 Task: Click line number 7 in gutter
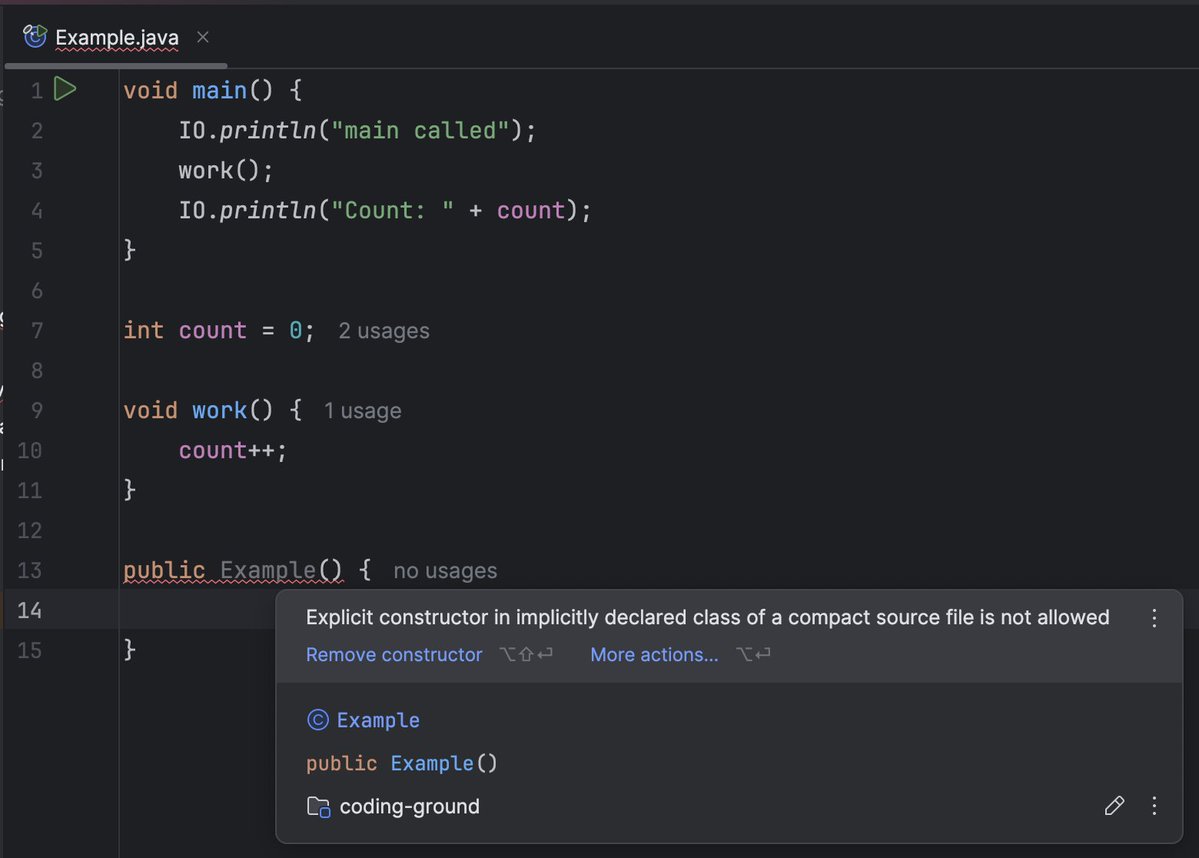coord(37,330)
